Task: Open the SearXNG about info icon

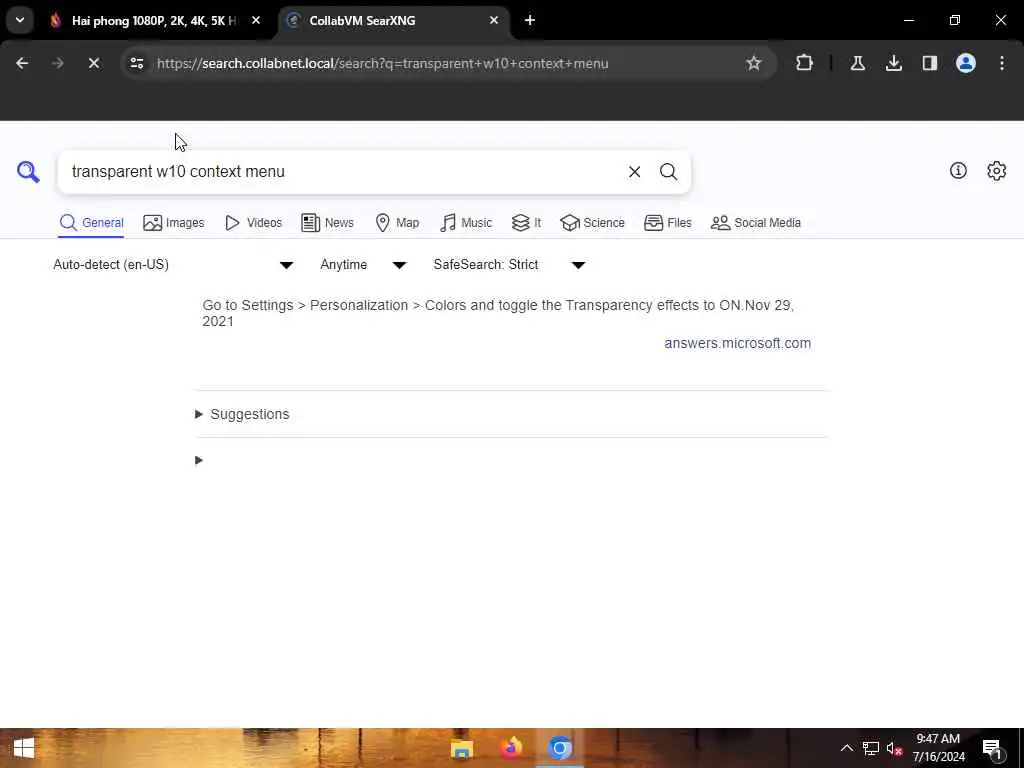Action: click(958, 171)
